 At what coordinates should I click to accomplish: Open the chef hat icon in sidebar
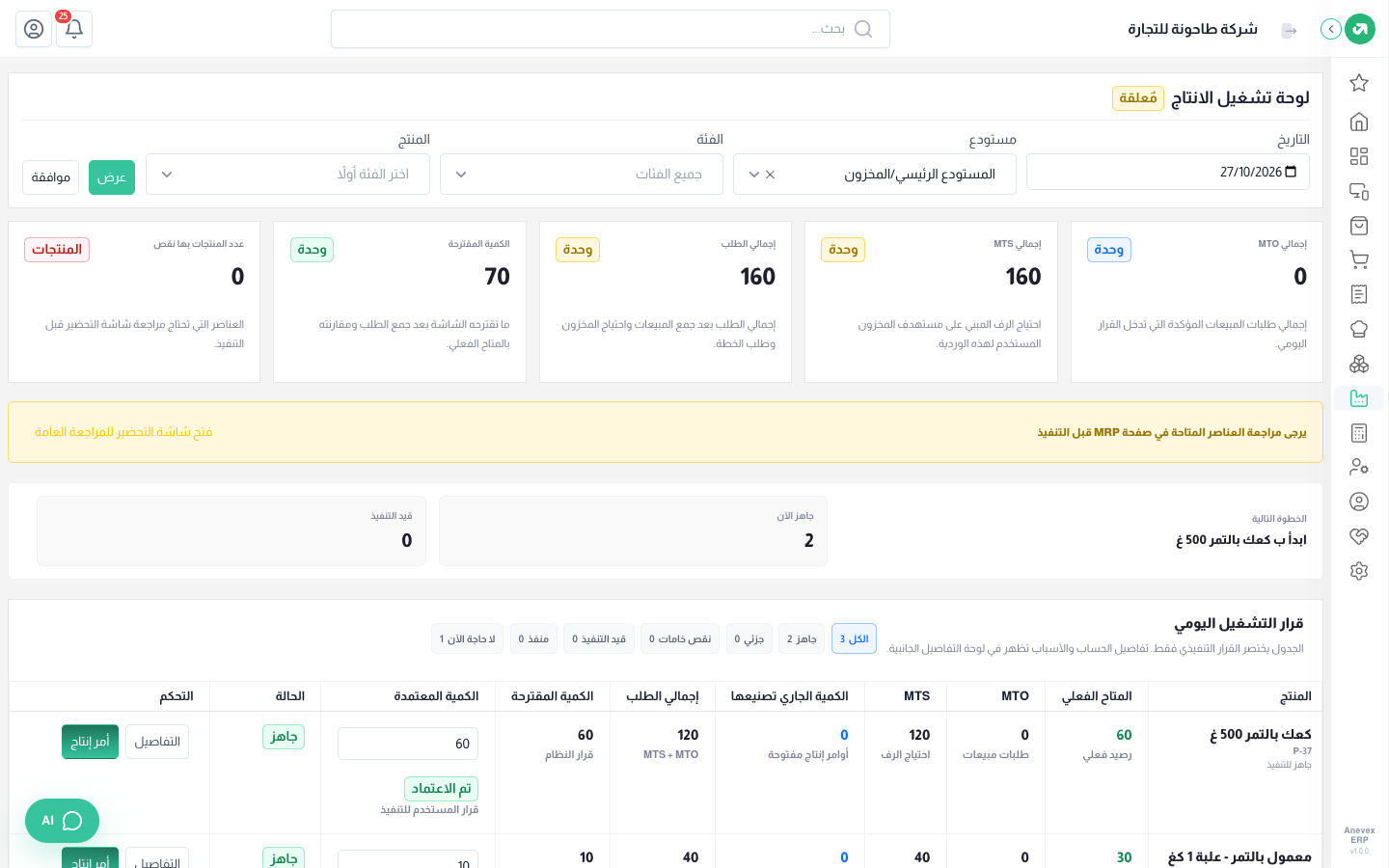[x=1359, y=329]
